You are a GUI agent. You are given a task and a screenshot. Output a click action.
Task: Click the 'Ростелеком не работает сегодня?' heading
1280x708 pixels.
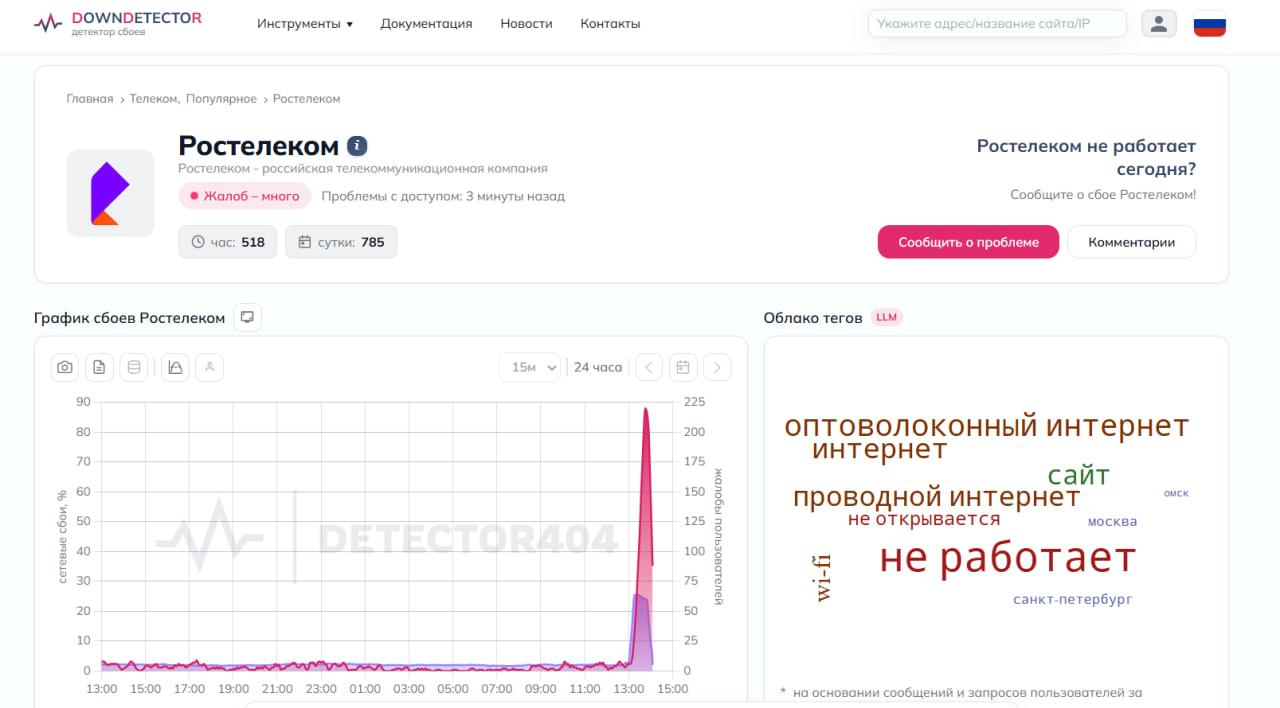click(x=1086, y=158)
